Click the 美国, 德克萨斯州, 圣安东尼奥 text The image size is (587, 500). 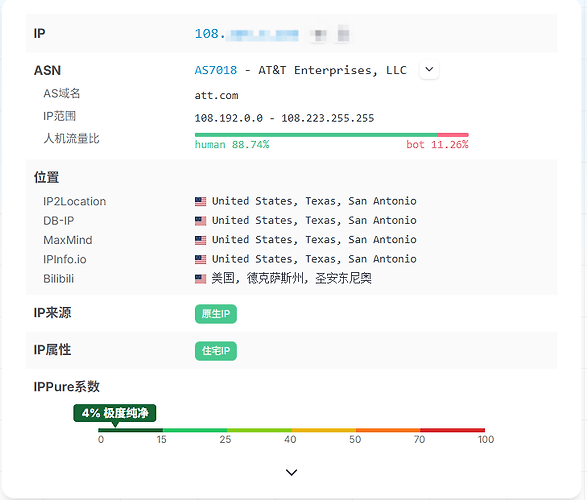click(x=292, y=278)
